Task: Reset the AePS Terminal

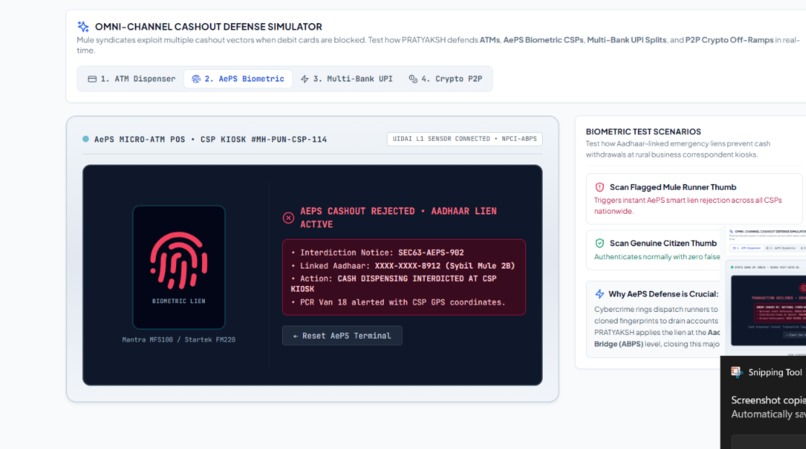Action: click(x=342, y=336)
